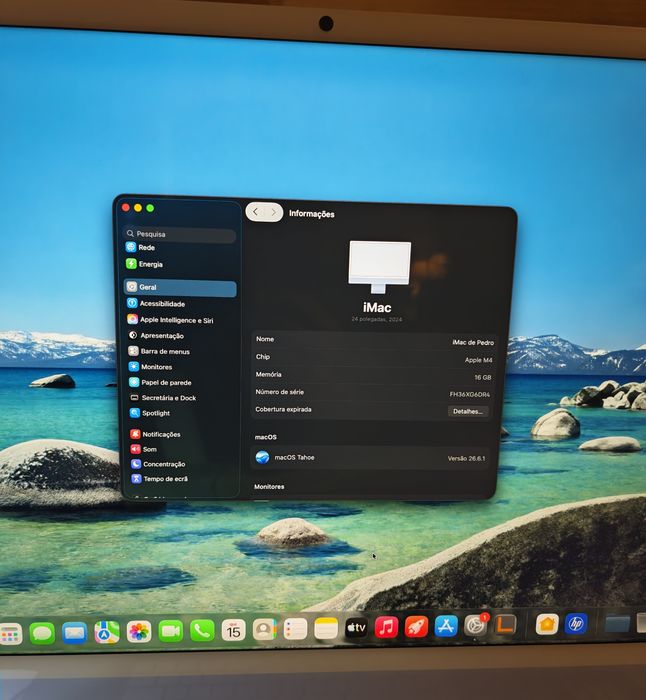Open Apple Intelligence e Siri settings
This screenshot has height=700, width=646.
tap(170, 320)
